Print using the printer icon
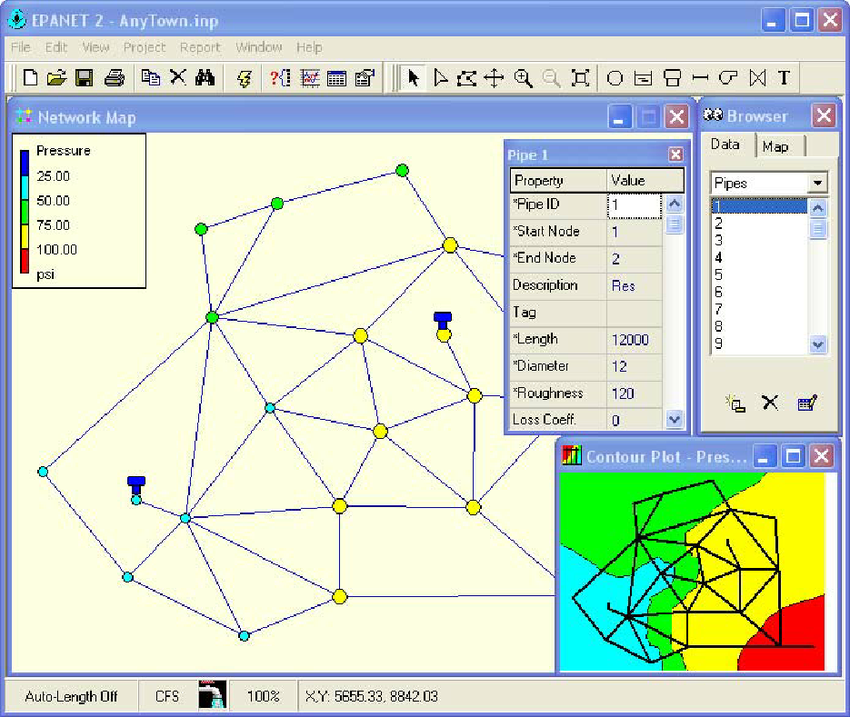This screenshot has height=717, width=850. pyautogui.click(x=114, y=78)
